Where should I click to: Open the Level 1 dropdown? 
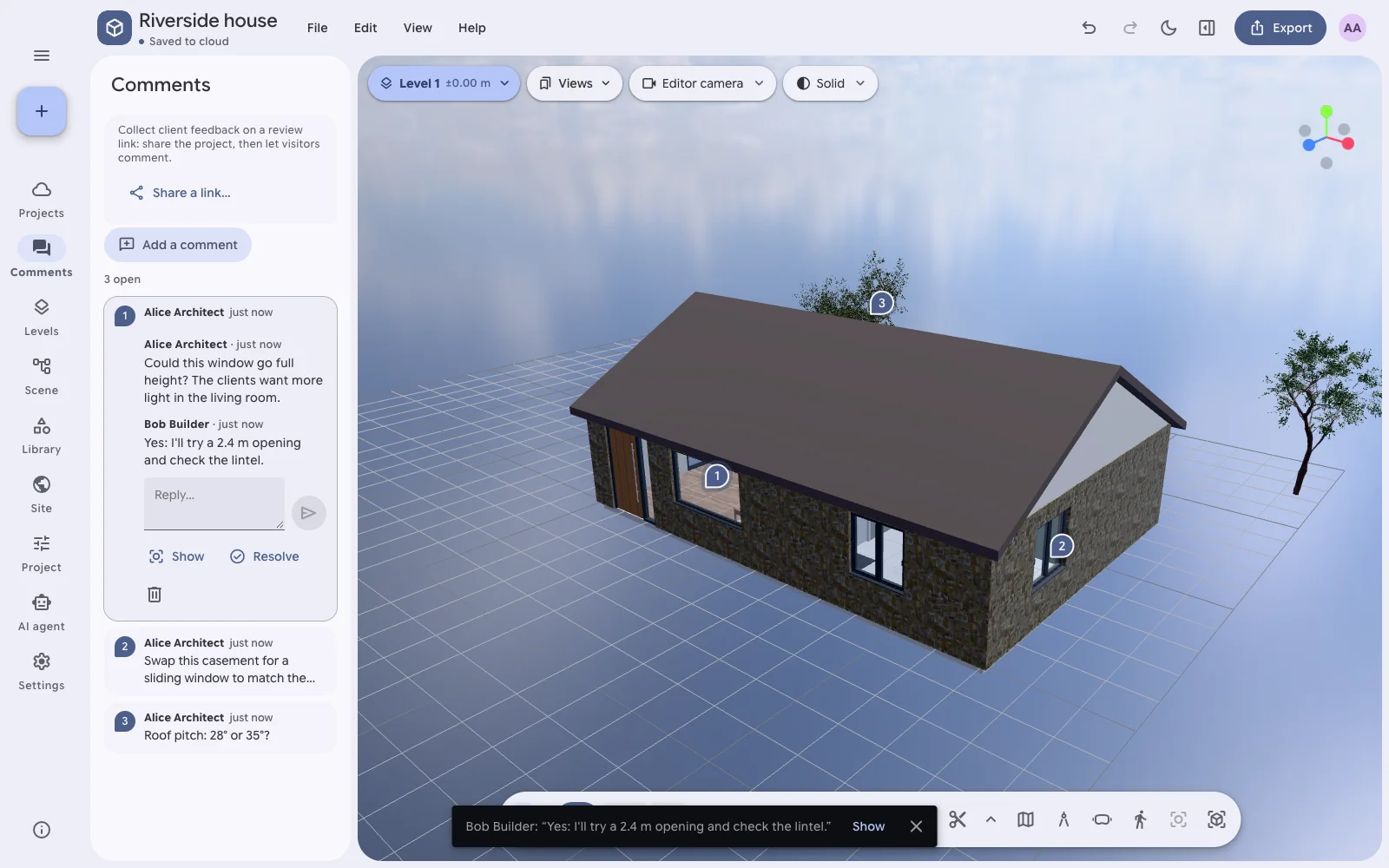[x=444, y=83]
